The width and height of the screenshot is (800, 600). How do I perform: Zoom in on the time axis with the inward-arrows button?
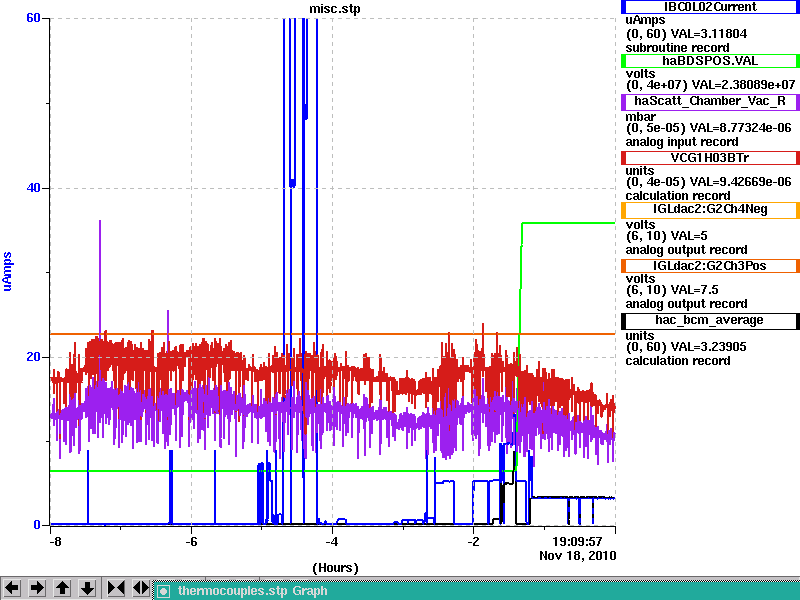pyautogui.click(x=116, y=588)
